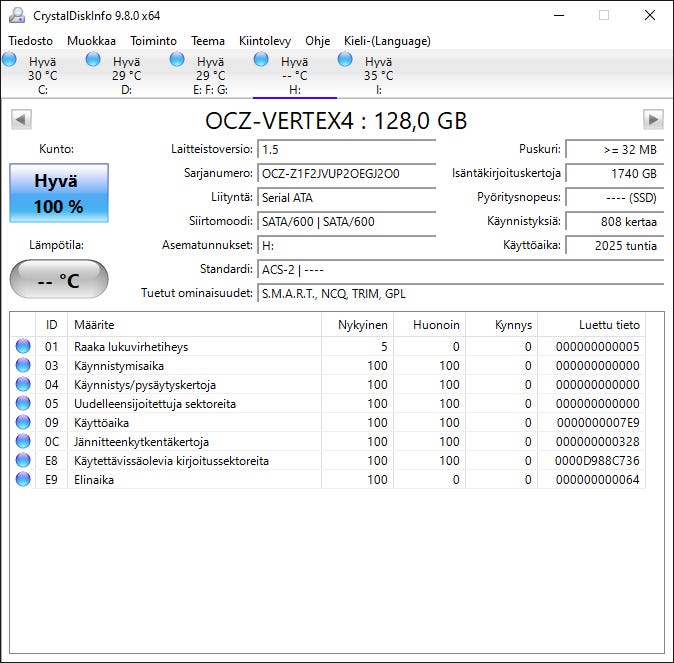Select the D: drive status orb
Viewport: 674px width, 663px height.
(93, 59)
